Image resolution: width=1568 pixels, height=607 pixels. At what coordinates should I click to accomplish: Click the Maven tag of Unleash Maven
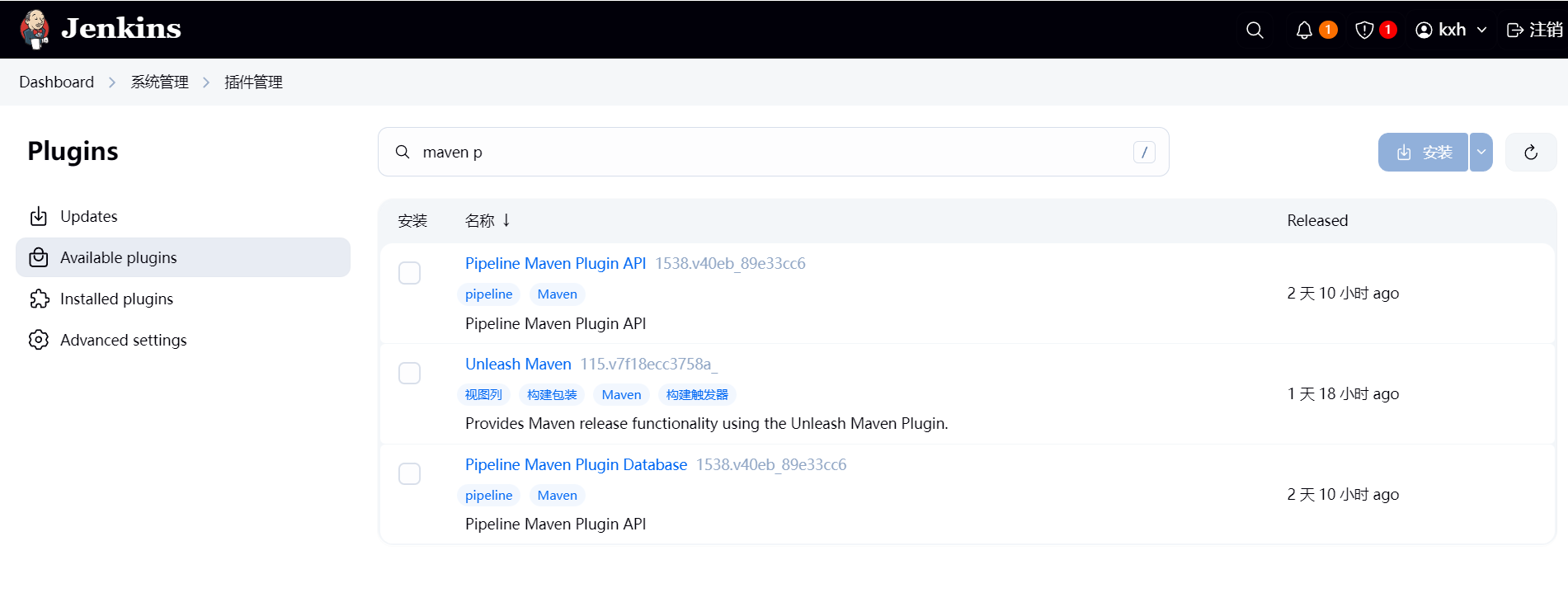tap(621, 395)
